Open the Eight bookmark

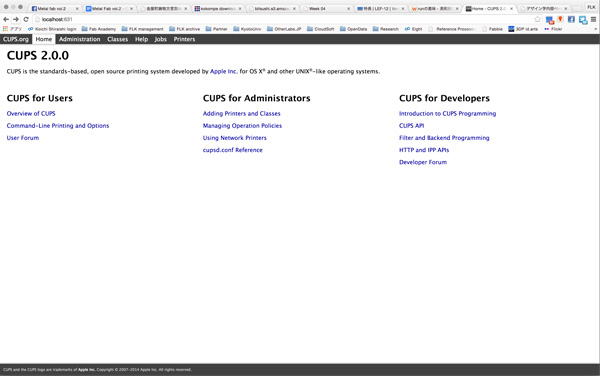[414, 29]
